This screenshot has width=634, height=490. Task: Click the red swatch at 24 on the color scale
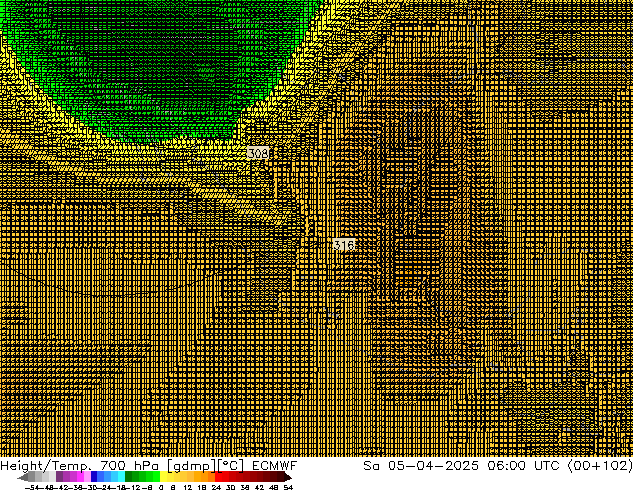pyautogui.click(x=218, y=477)
